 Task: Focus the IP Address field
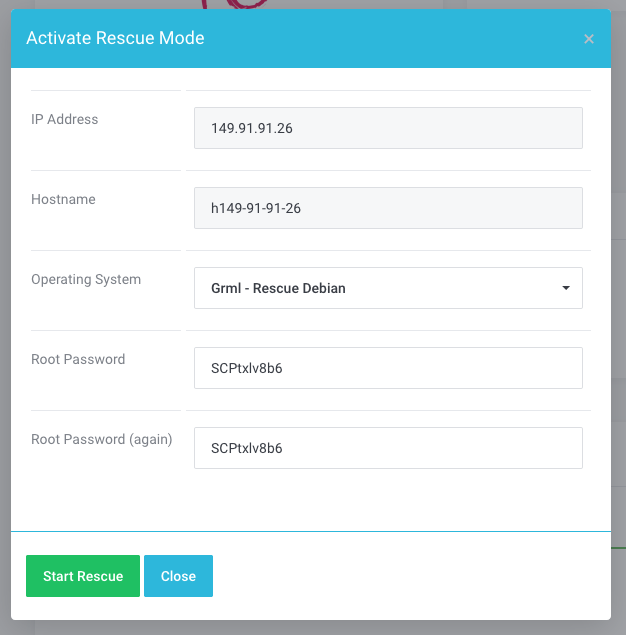388,128
